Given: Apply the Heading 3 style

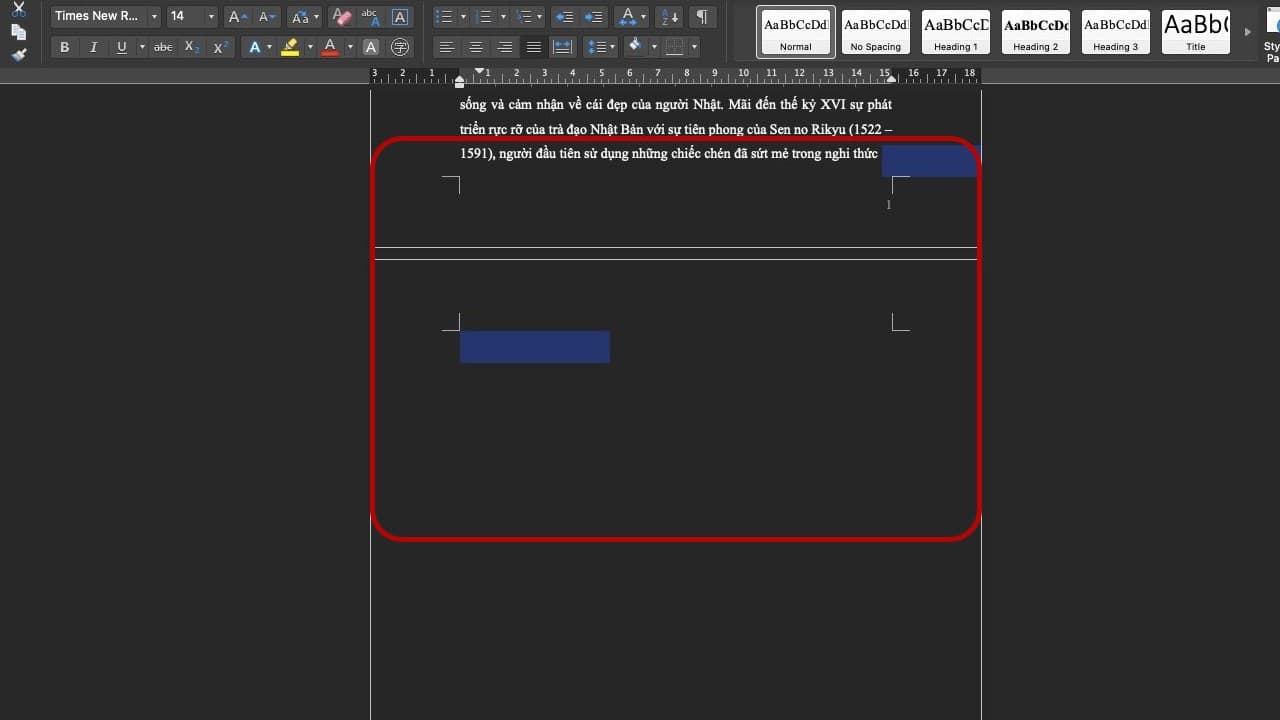Looking at the screenshot, I should coord(1116,32).
